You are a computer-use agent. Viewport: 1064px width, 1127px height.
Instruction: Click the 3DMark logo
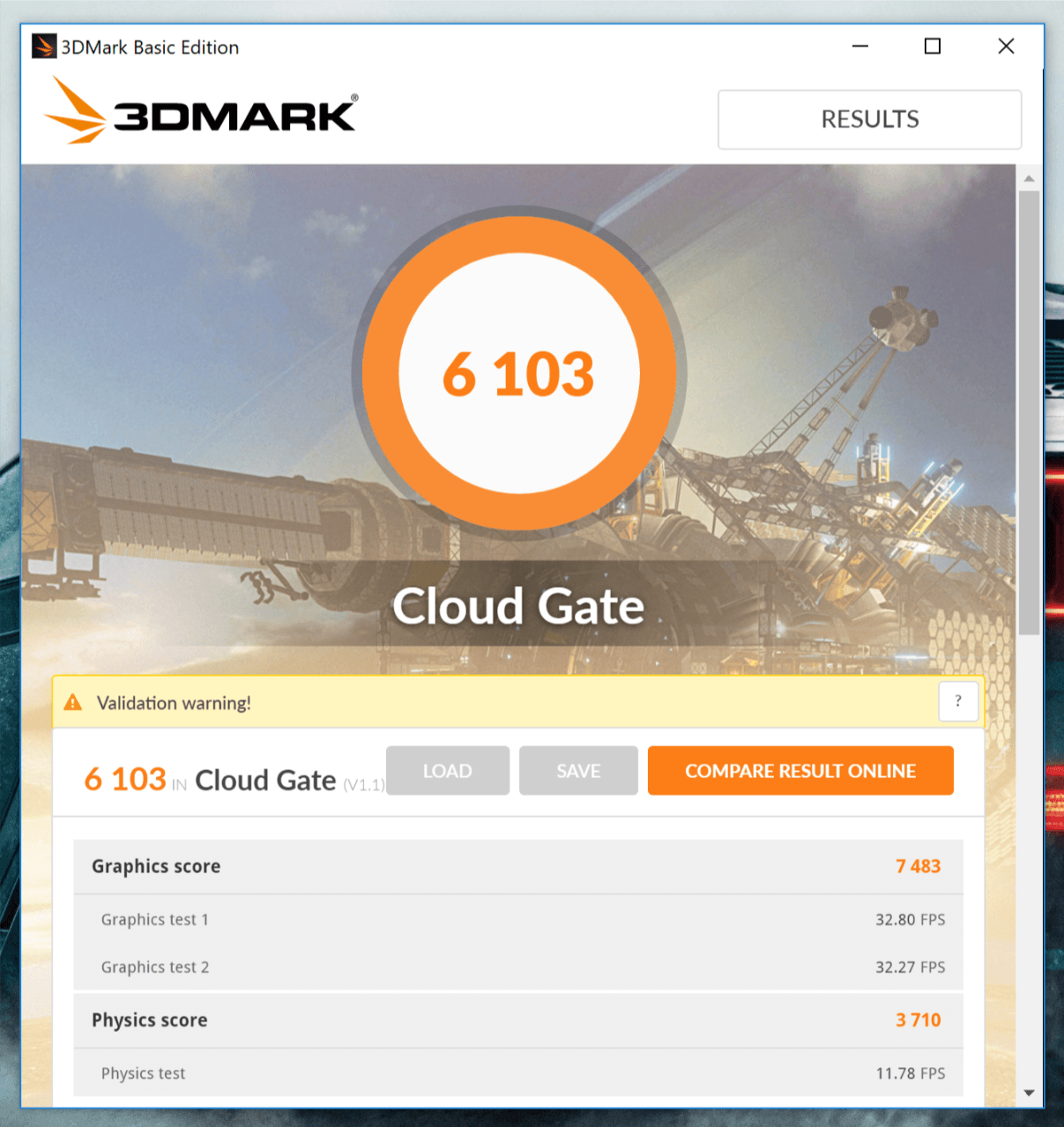coord(201,111)
